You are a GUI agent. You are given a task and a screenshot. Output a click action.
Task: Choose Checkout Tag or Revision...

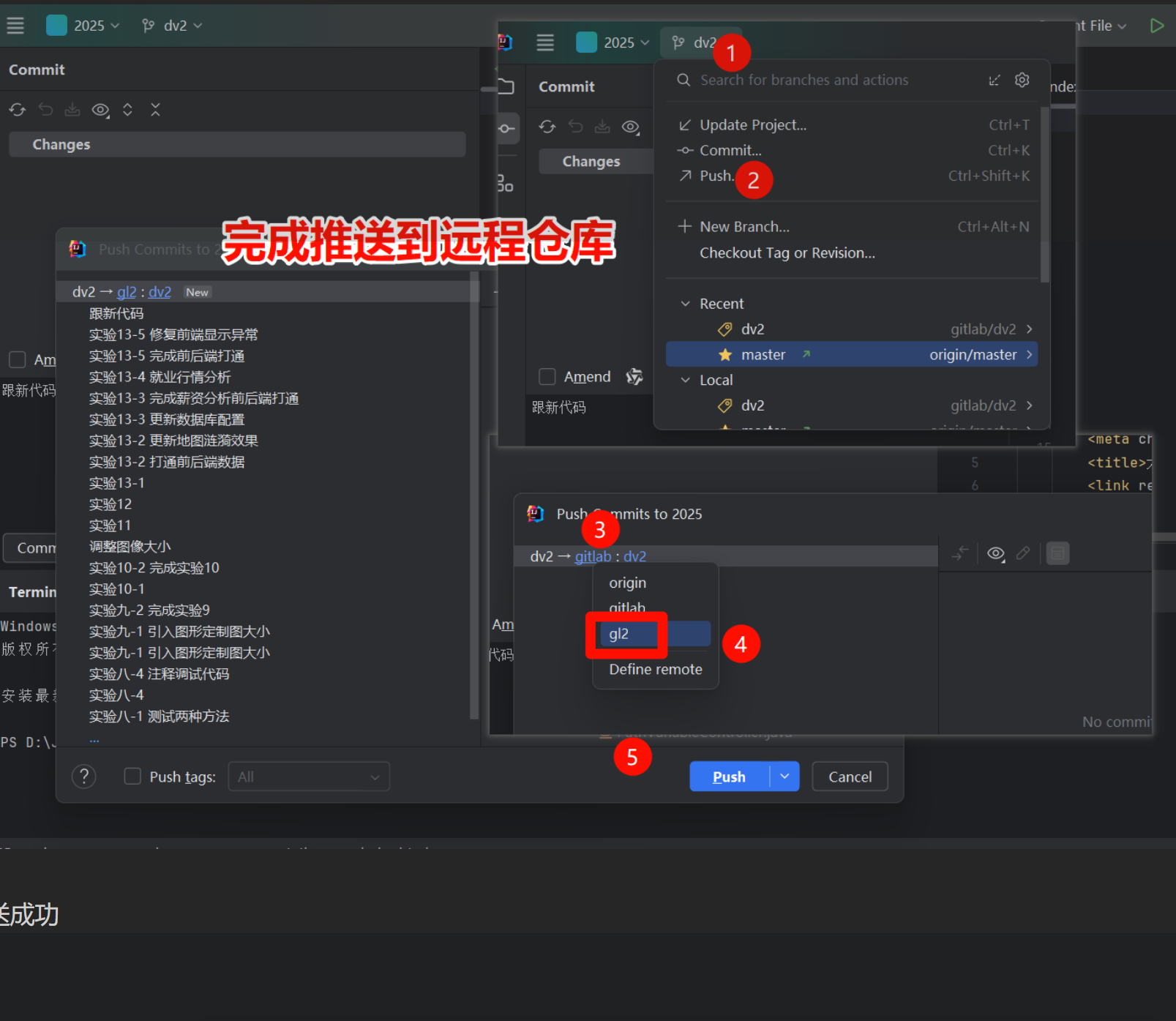click(x=853, y=253)
